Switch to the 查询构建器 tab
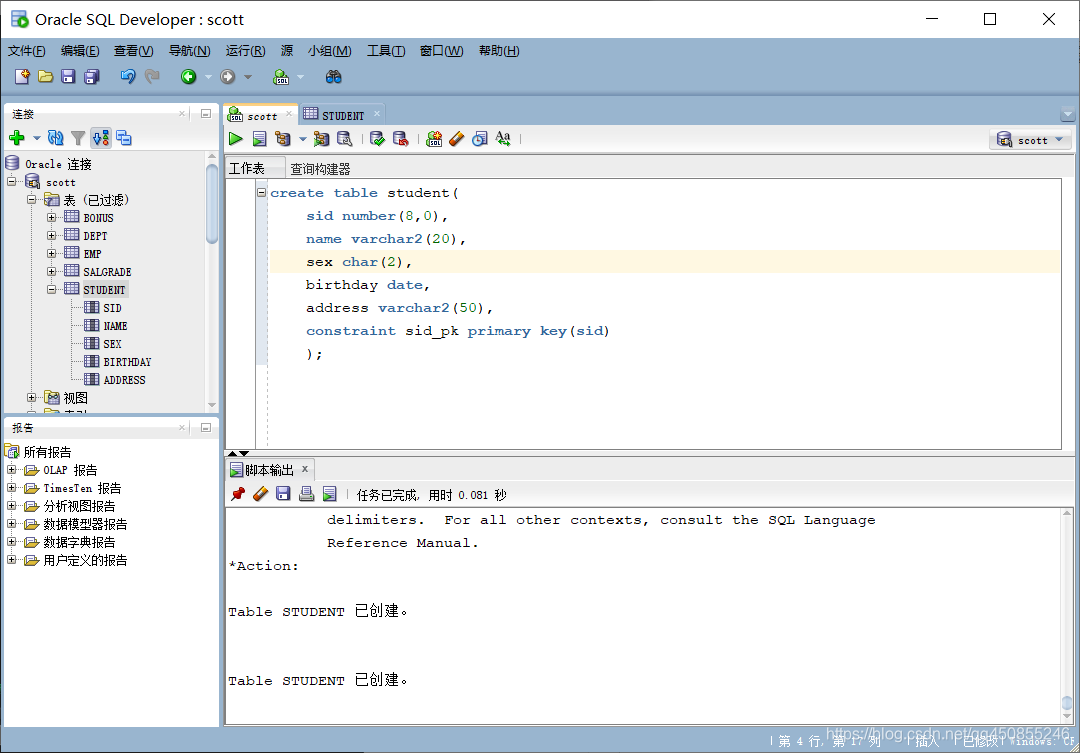Screen dimensions: 1080x753 320,169
